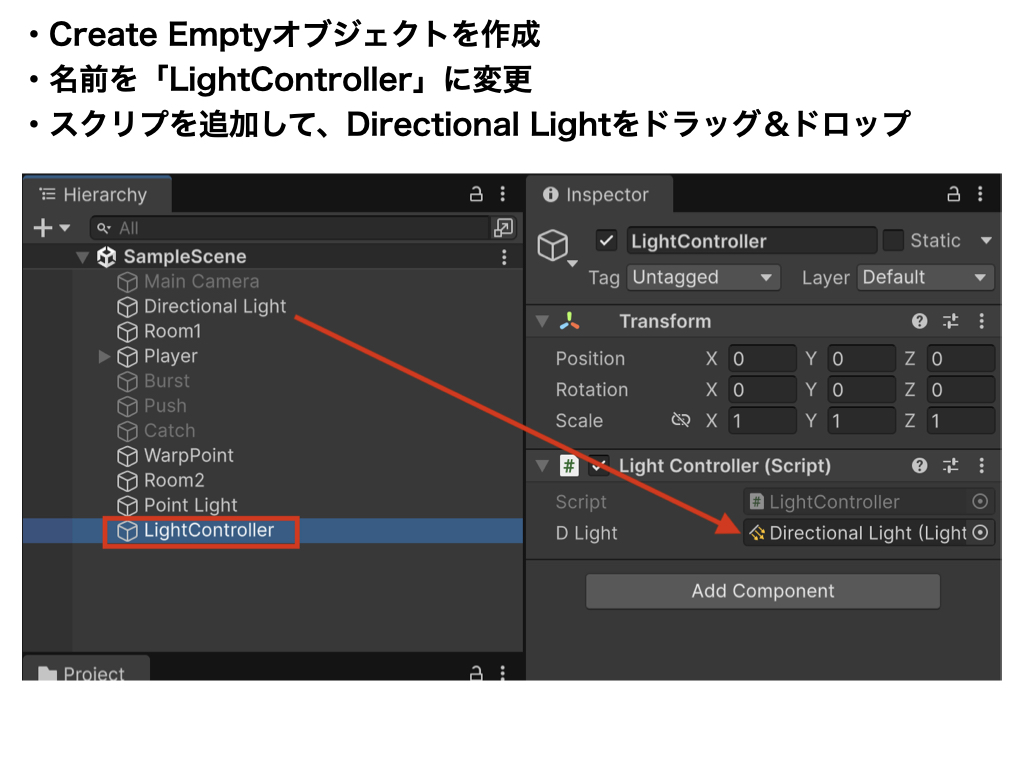Open the Layer dropdown showing Default
This screenshot has width=1024, height=768.
pos(925,277)
